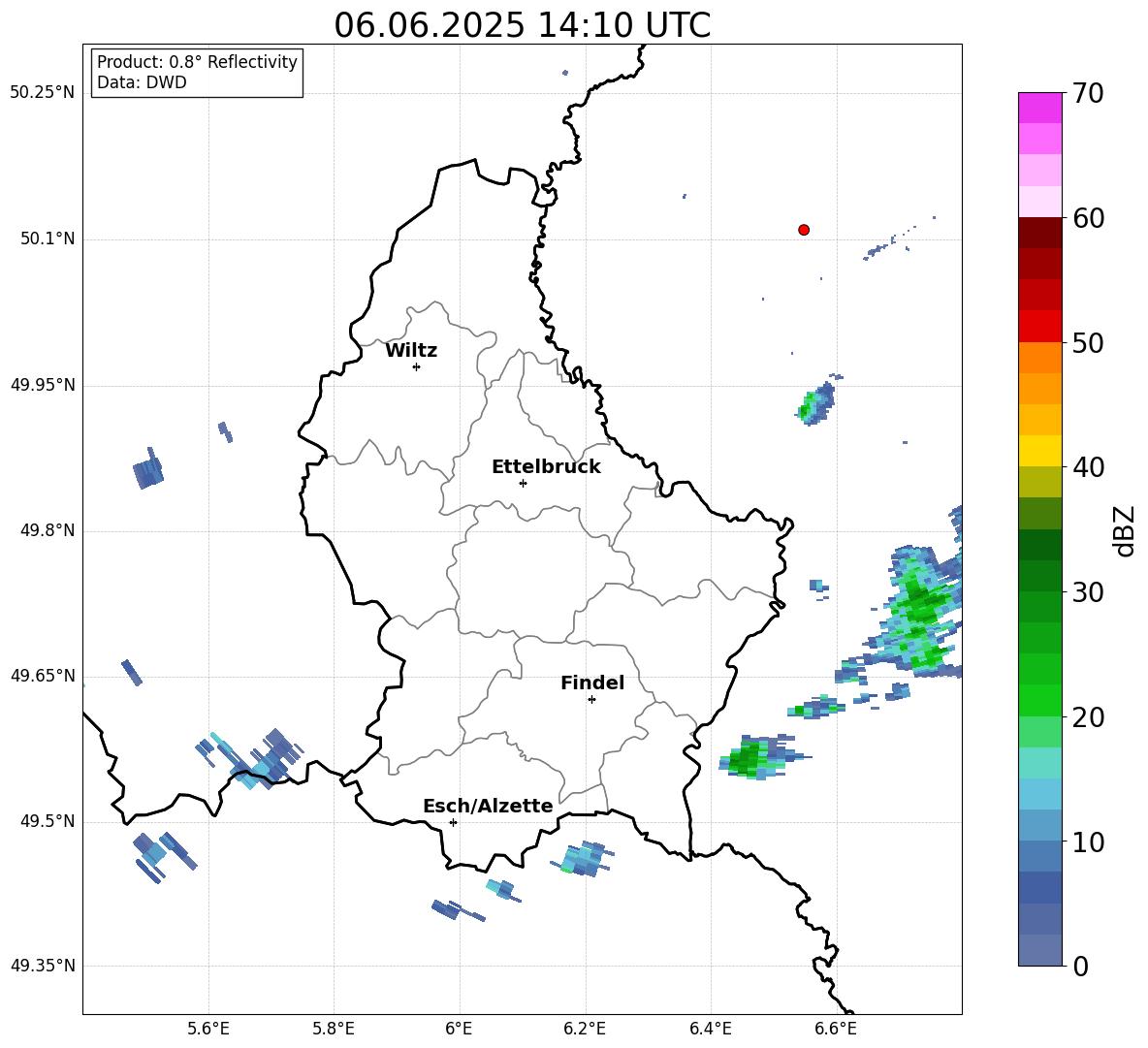Click the 49.35°N latitude label
The image size is (1148, 1048).
point(43,966)
